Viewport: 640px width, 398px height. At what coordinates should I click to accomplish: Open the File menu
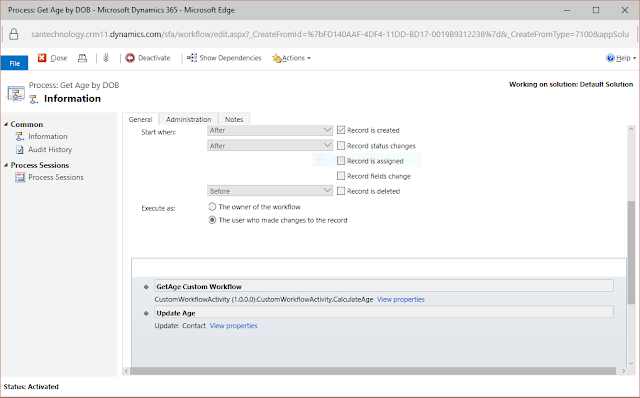click(14, 63)
